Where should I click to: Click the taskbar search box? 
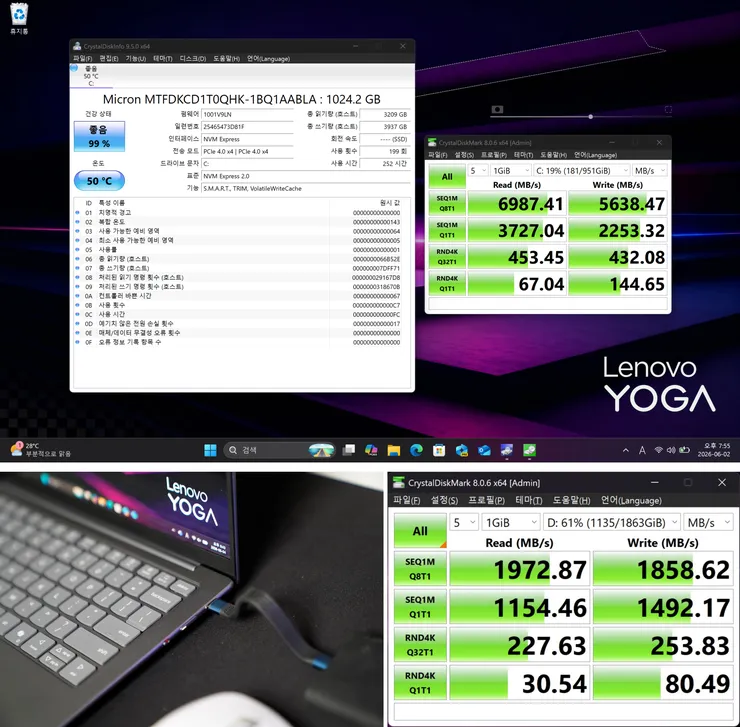click(279, 450)
